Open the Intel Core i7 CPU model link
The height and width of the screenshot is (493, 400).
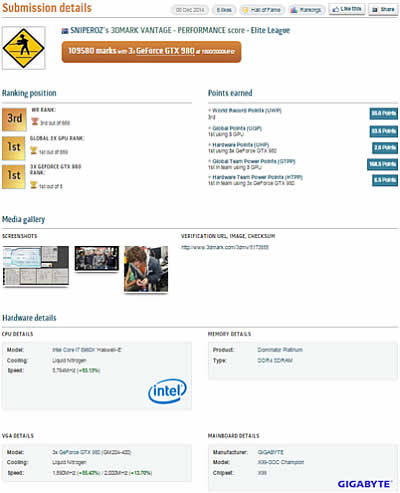pos(87,350)
